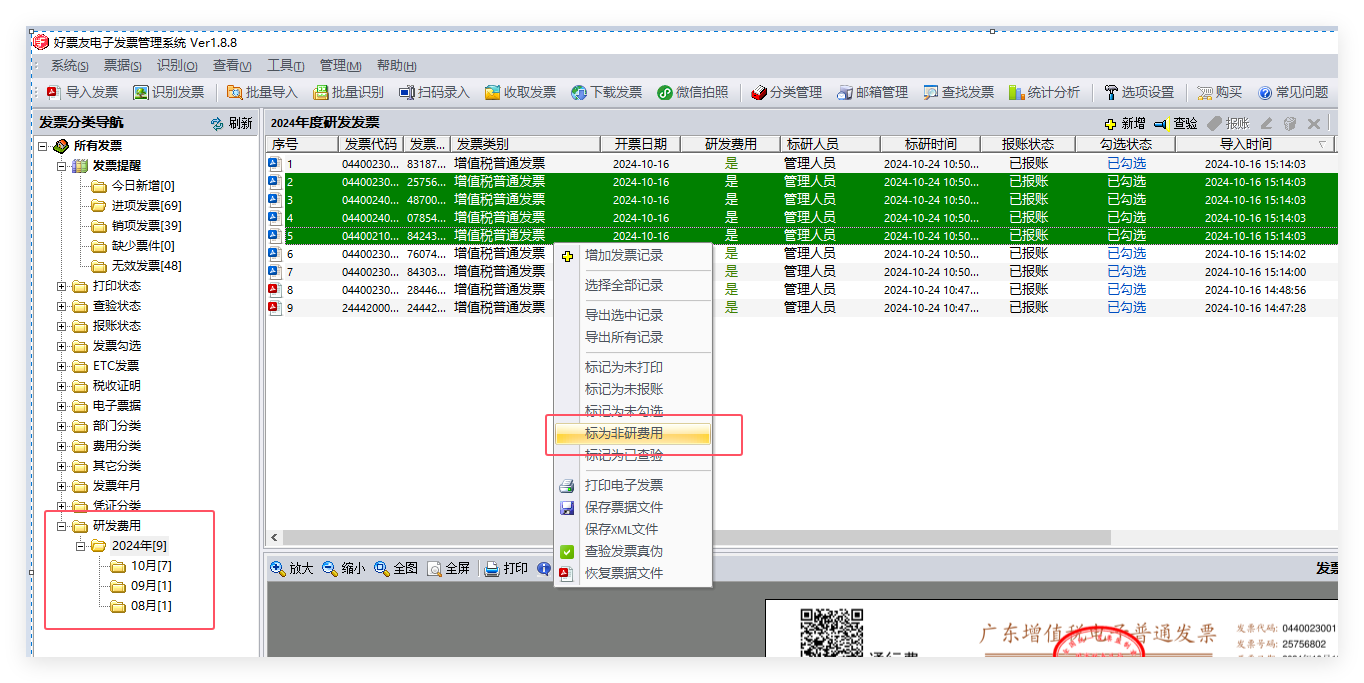Click the 全屏 preview button

pyautogui.click(x=448, y=568)
